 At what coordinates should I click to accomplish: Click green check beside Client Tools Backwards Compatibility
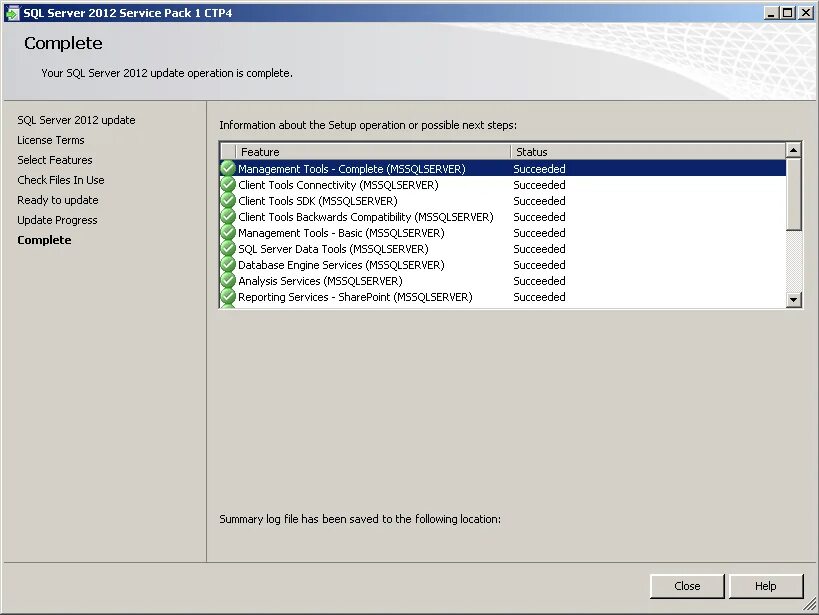pyautogui.click(x=228, y=216)
